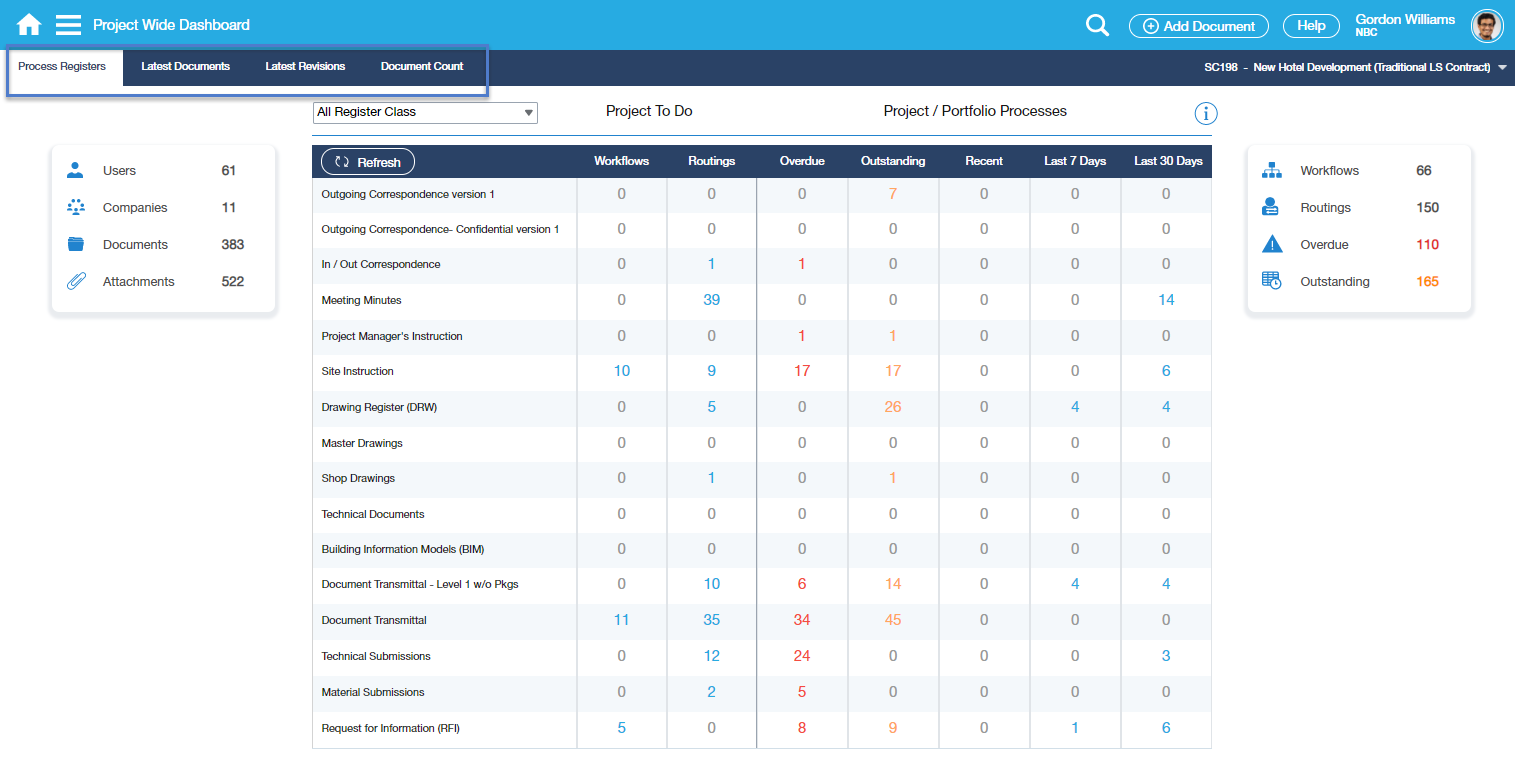
Task: Click the Help button
Action: tap(1311, 26)
